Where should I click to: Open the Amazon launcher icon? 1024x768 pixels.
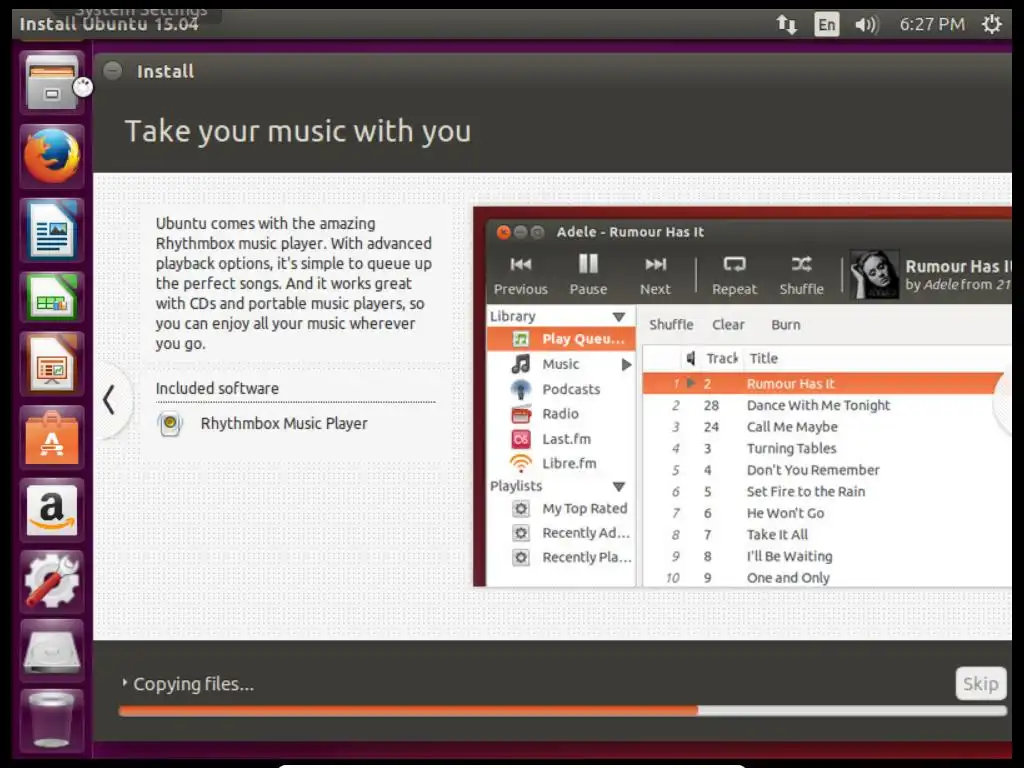(x=52, y=510)
